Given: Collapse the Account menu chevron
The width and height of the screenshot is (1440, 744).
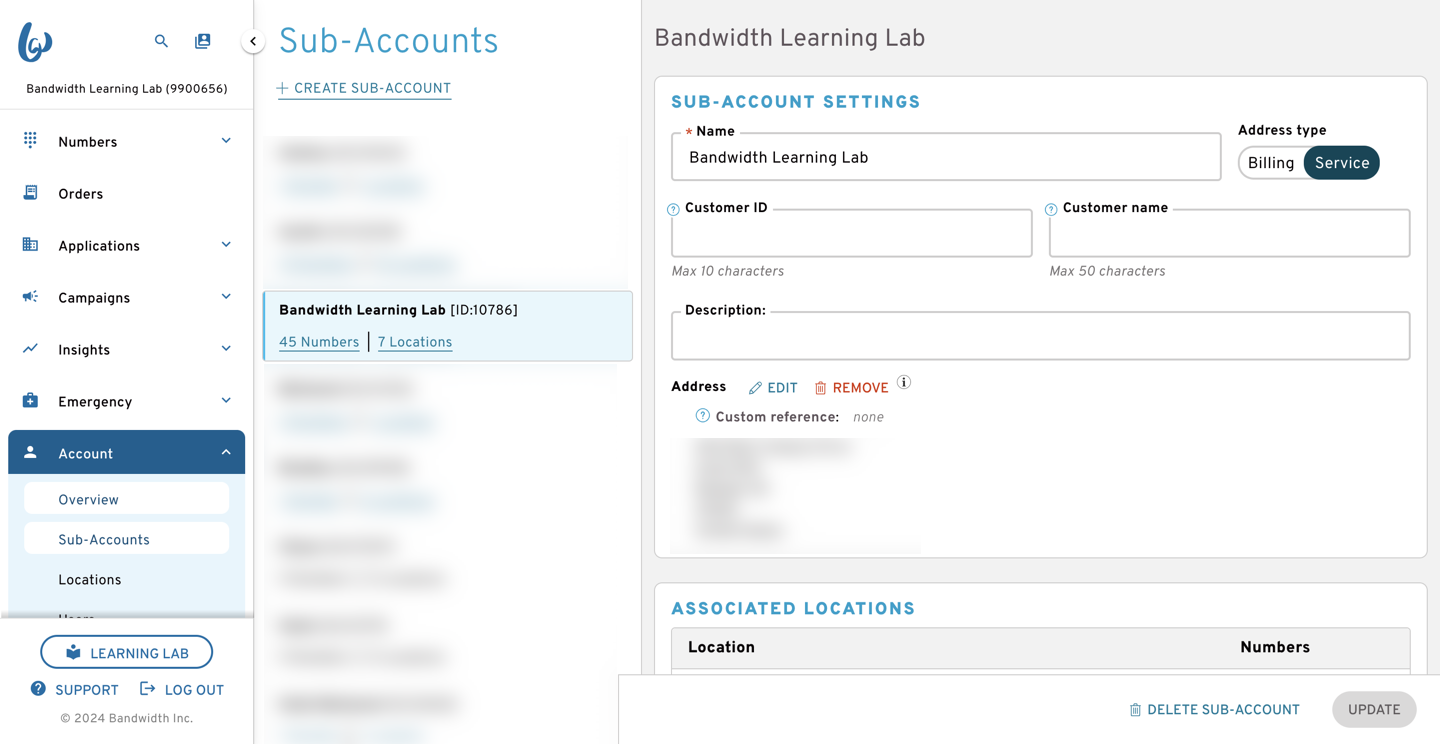Looking at the screenshot, I should [226, 453].
